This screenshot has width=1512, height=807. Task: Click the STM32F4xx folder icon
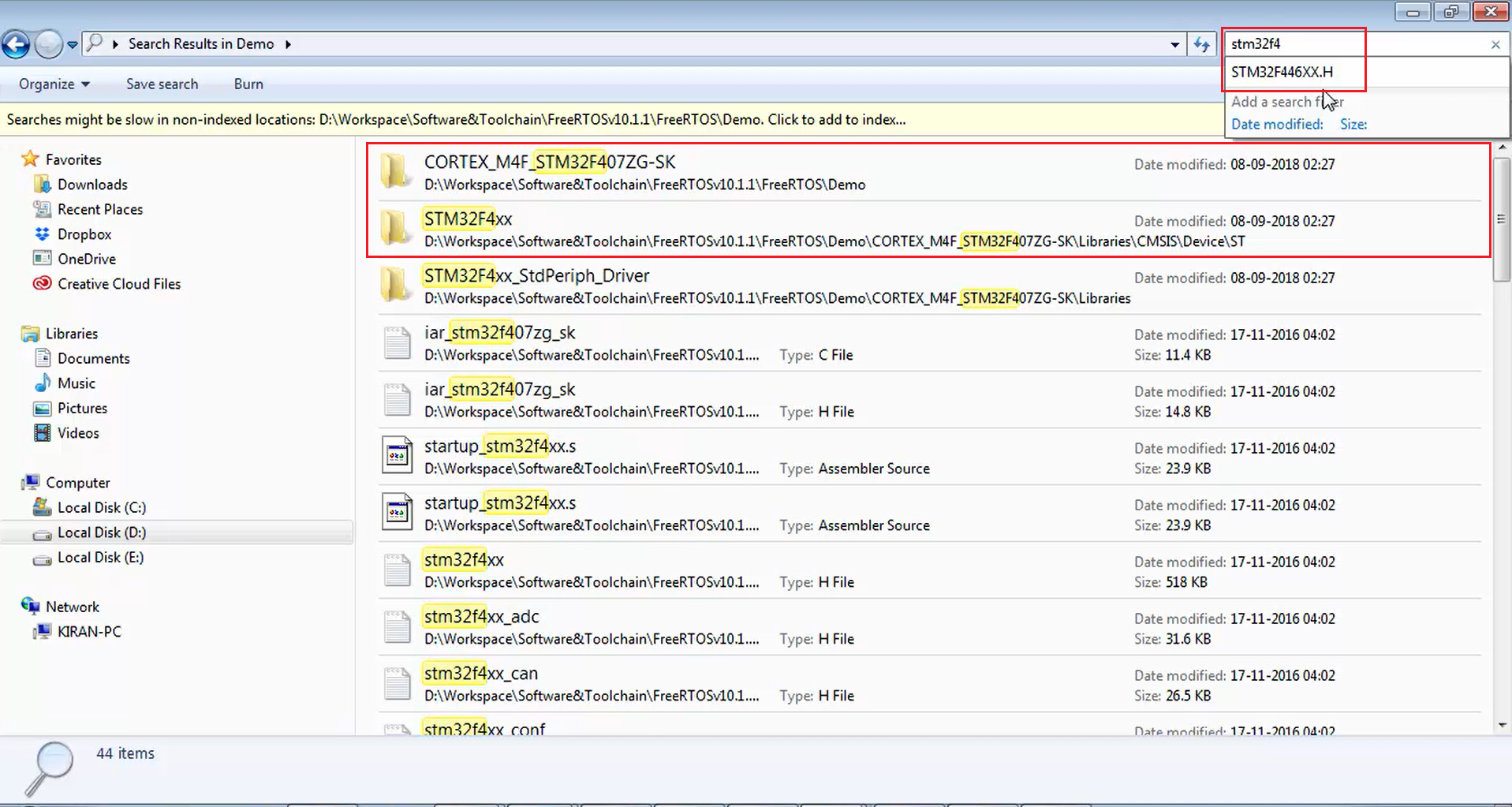[x=396, y=228]
